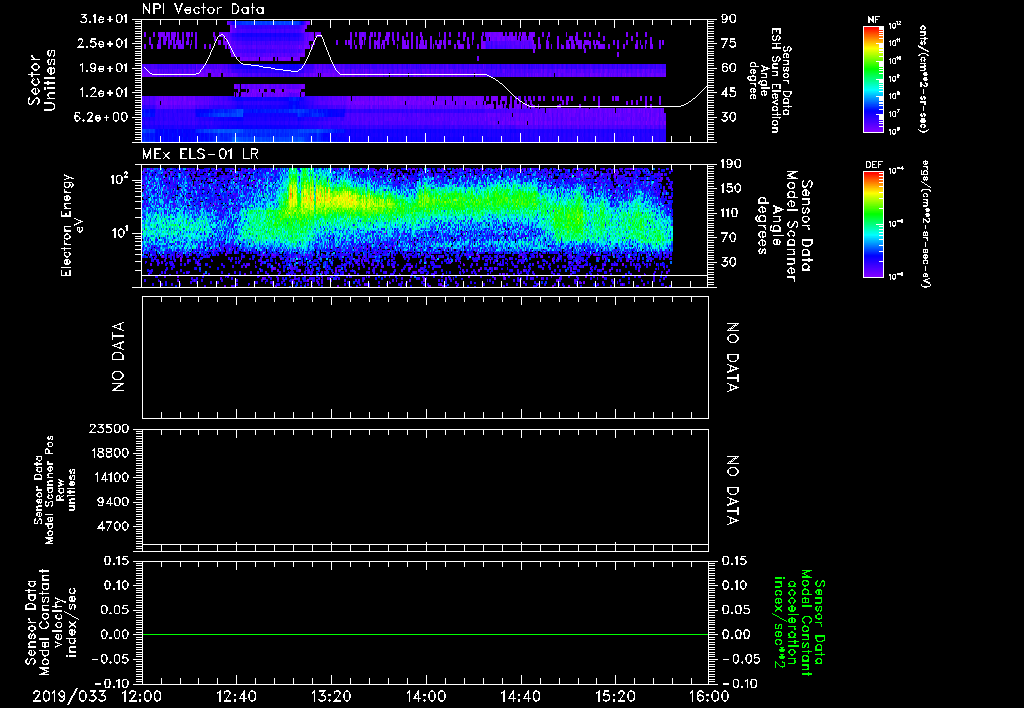Click the 16:00 time axis label
Screen dimensions: 1024x708
709,697
